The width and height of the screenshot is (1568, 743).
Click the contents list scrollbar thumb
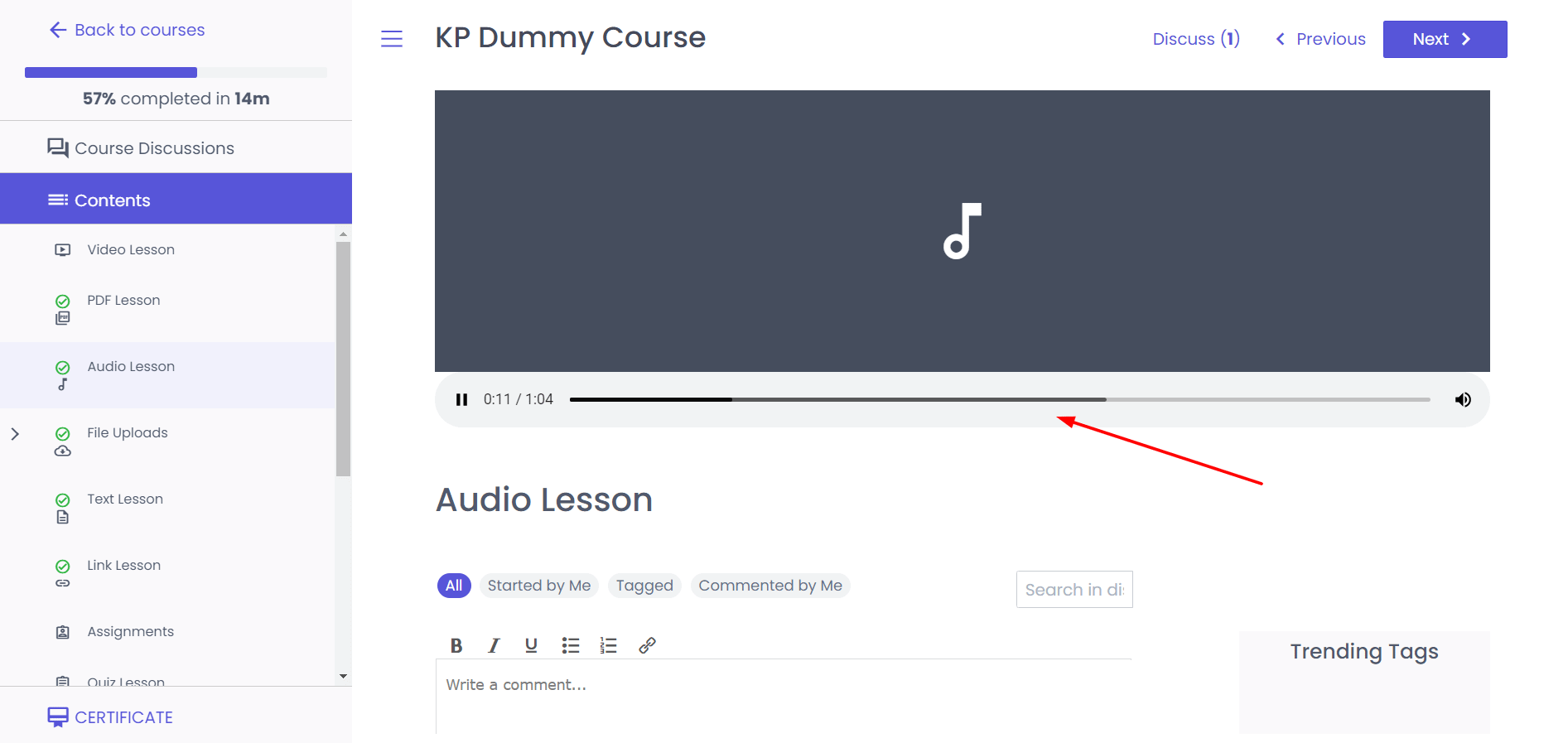click(x=343, y=359)
